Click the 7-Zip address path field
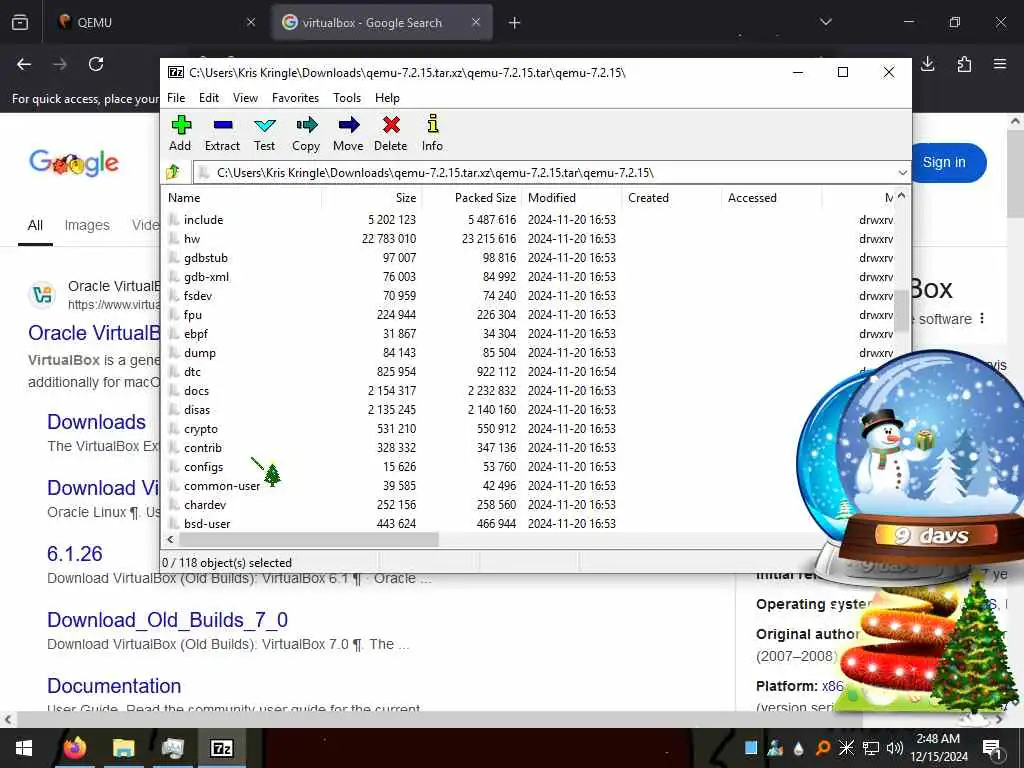 click(545, 173)
